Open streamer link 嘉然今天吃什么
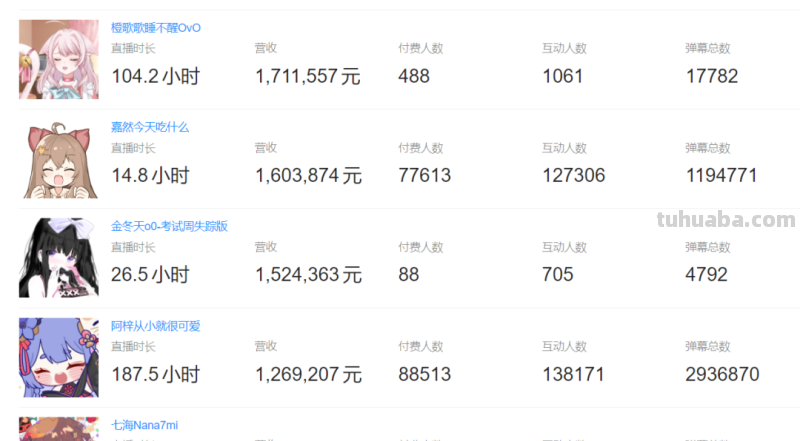Screen dimensions: 800x441 (150, 127)
